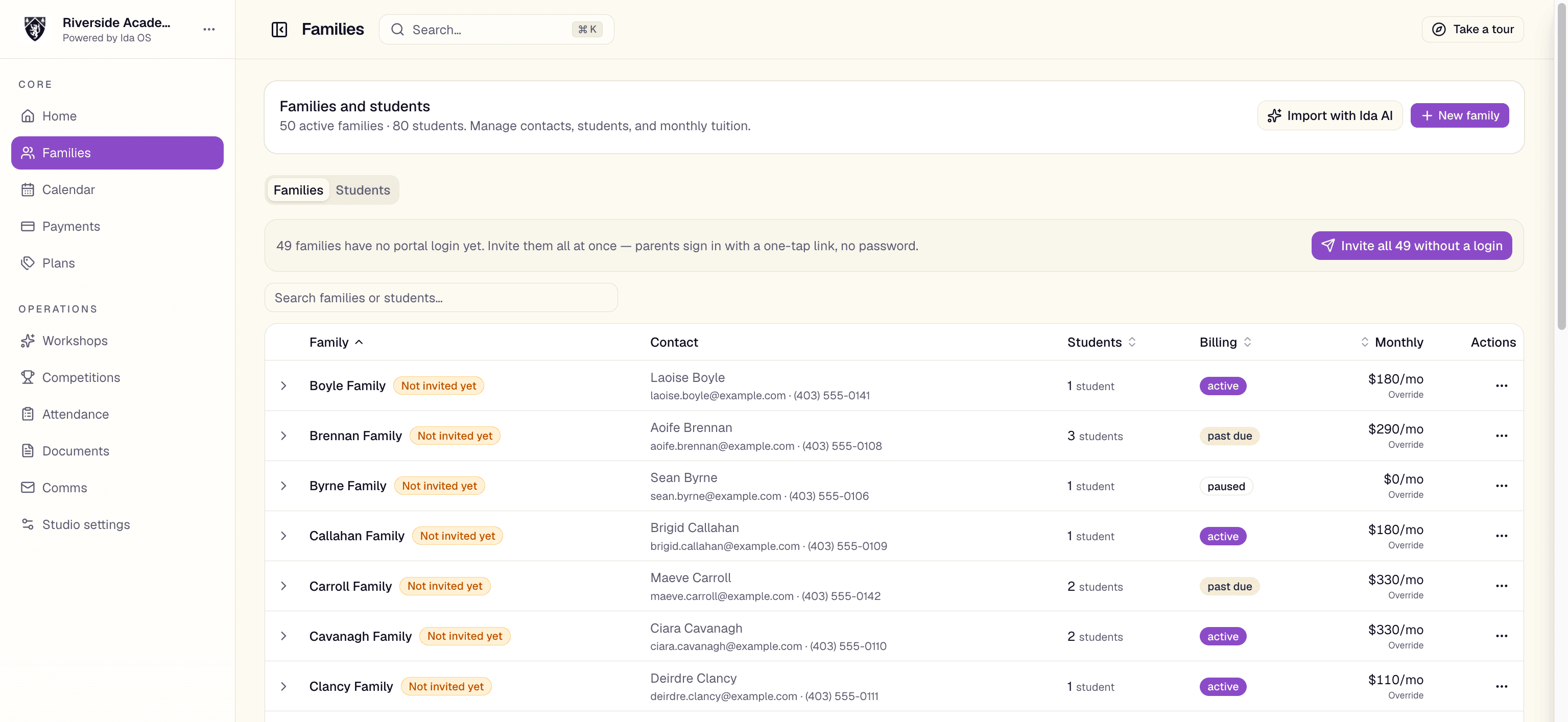The image size is (1568, 722).
Task: Open Competitions page from sidebar
Action: pyautogui.click(x=117, y=377)
